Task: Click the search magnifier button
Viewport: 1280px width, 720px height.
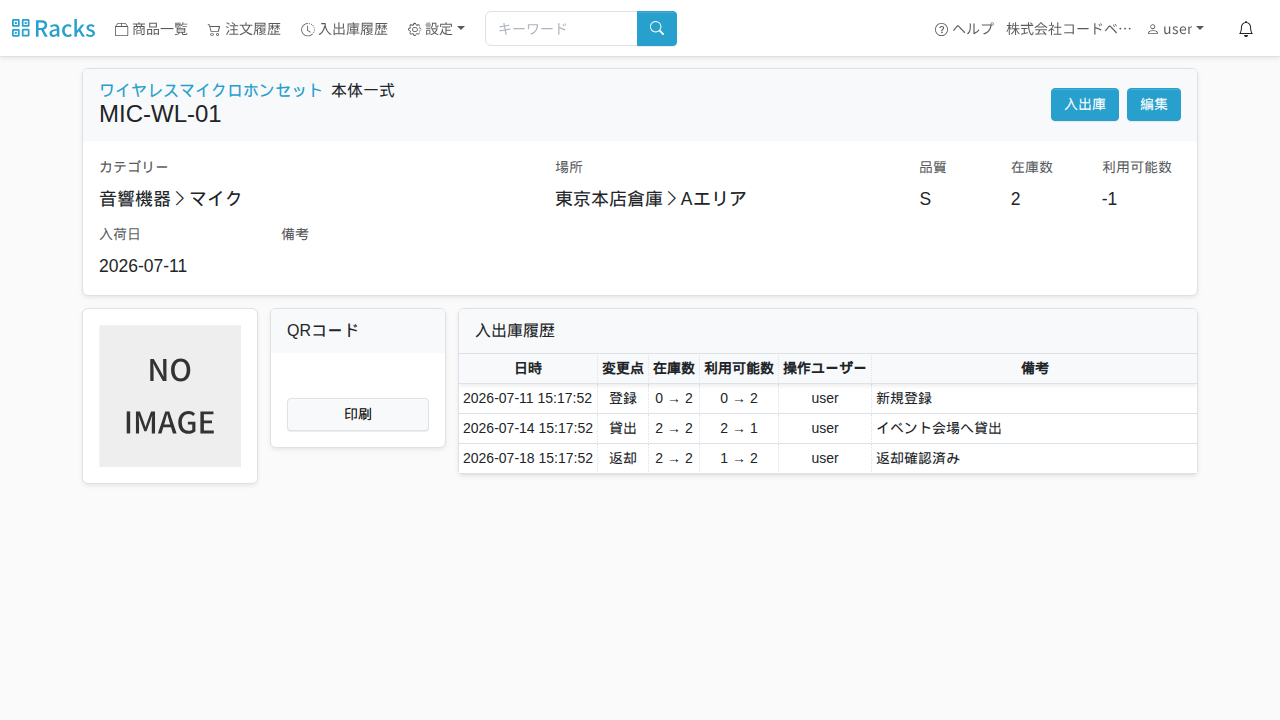Action: tap(657, 28)
